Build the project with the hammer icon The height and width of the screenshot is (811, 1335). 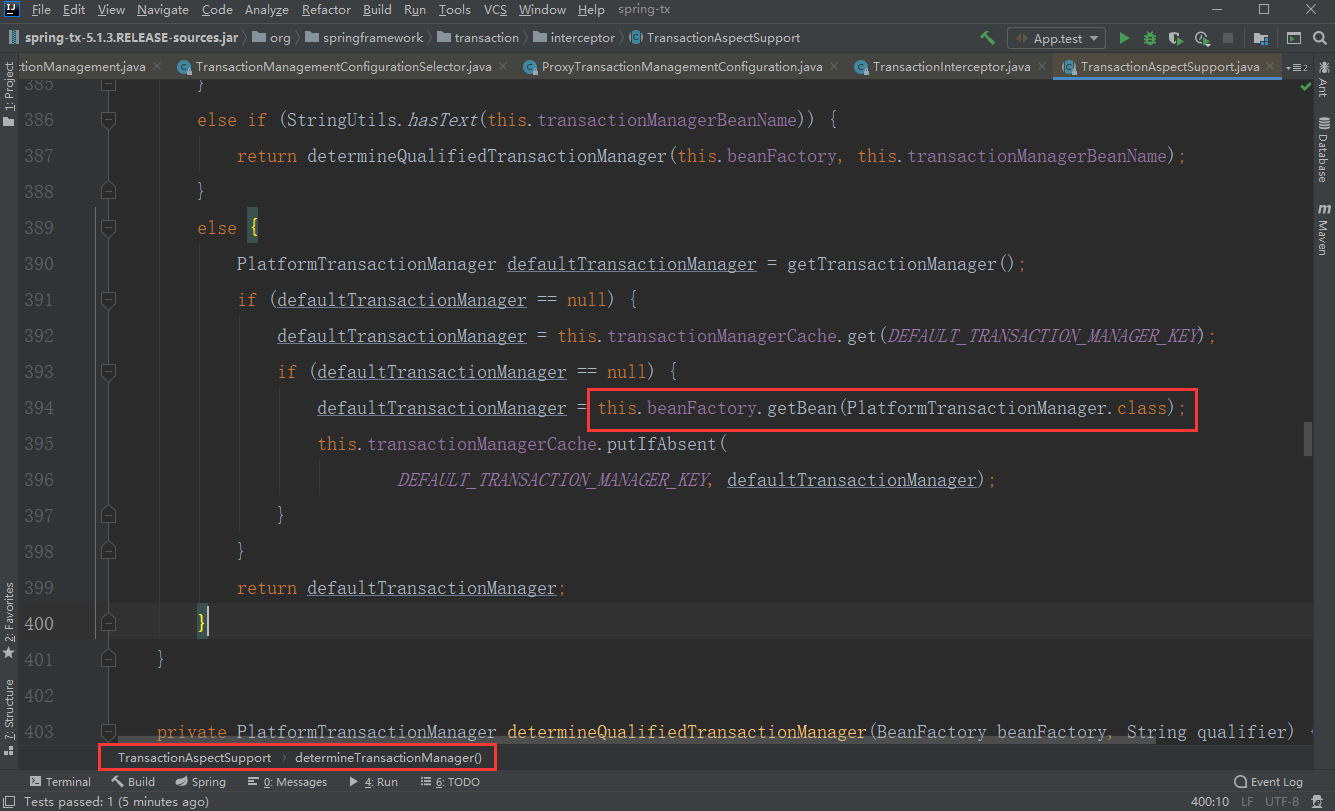point(987,37)
